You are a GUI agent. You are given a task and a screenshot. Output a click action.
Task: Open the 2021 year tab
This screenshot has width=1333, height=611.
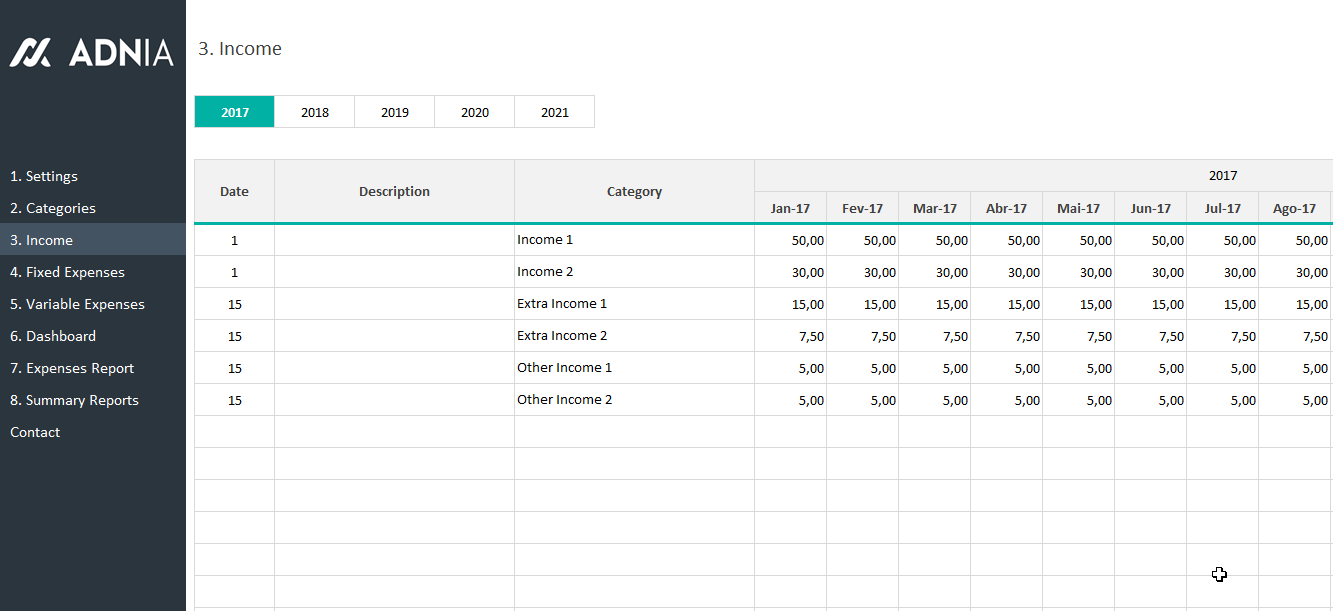(x=554, y=112)
